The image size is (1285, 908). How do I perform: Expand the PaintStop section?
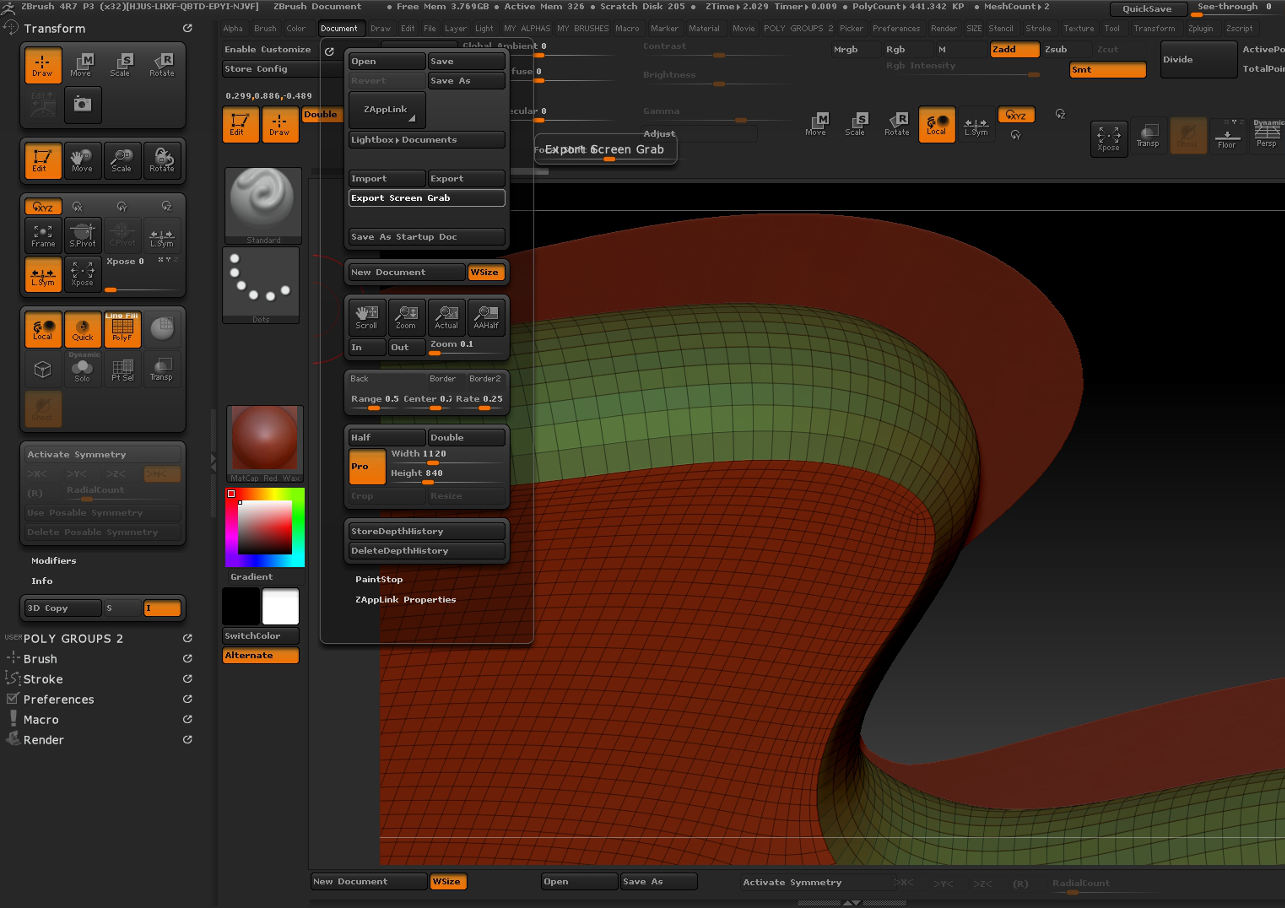379,579
